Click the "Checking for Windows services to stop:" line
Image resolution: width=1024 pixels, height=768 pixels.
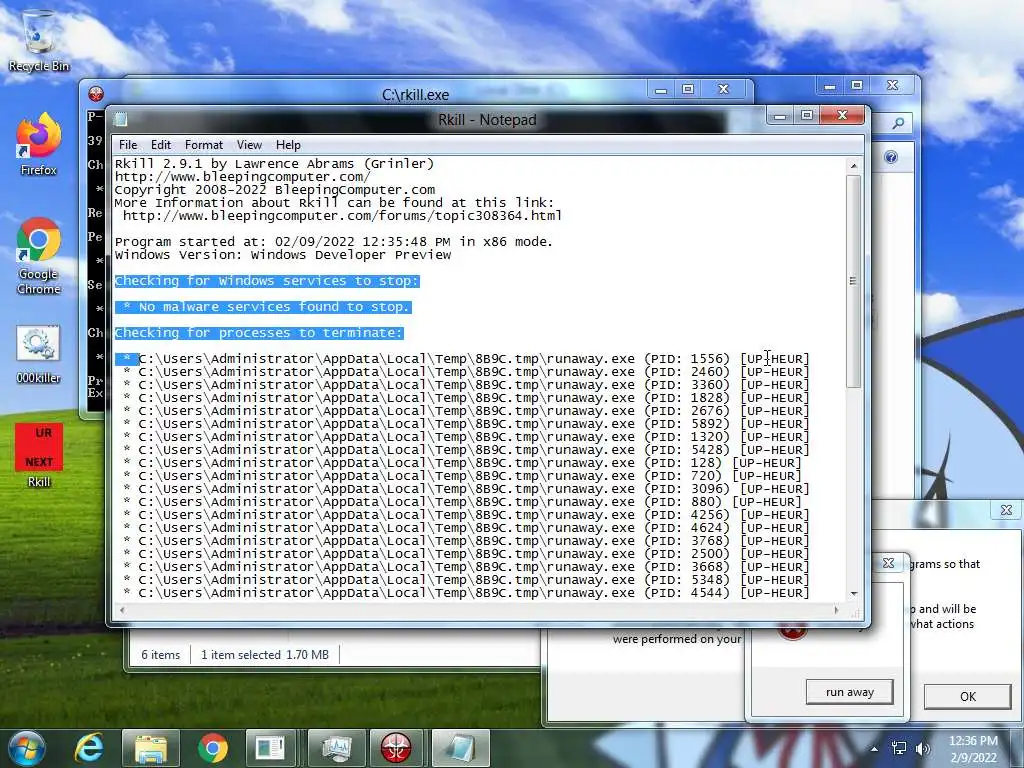[267, 281]
